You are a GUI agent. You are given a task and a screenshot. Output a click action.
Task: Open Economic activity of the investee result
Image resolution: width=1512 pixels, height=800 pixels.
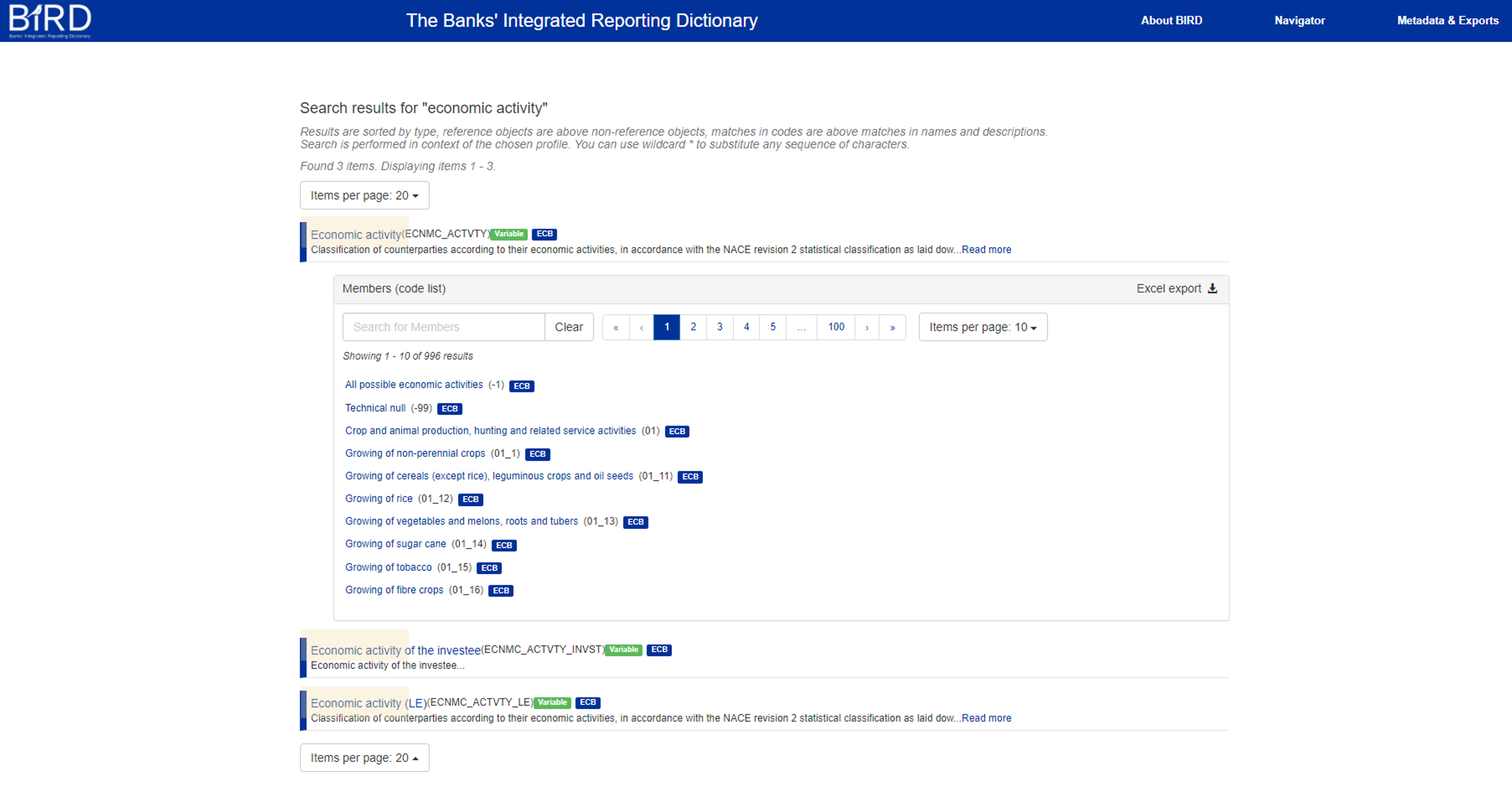click(x=395, y=650)
